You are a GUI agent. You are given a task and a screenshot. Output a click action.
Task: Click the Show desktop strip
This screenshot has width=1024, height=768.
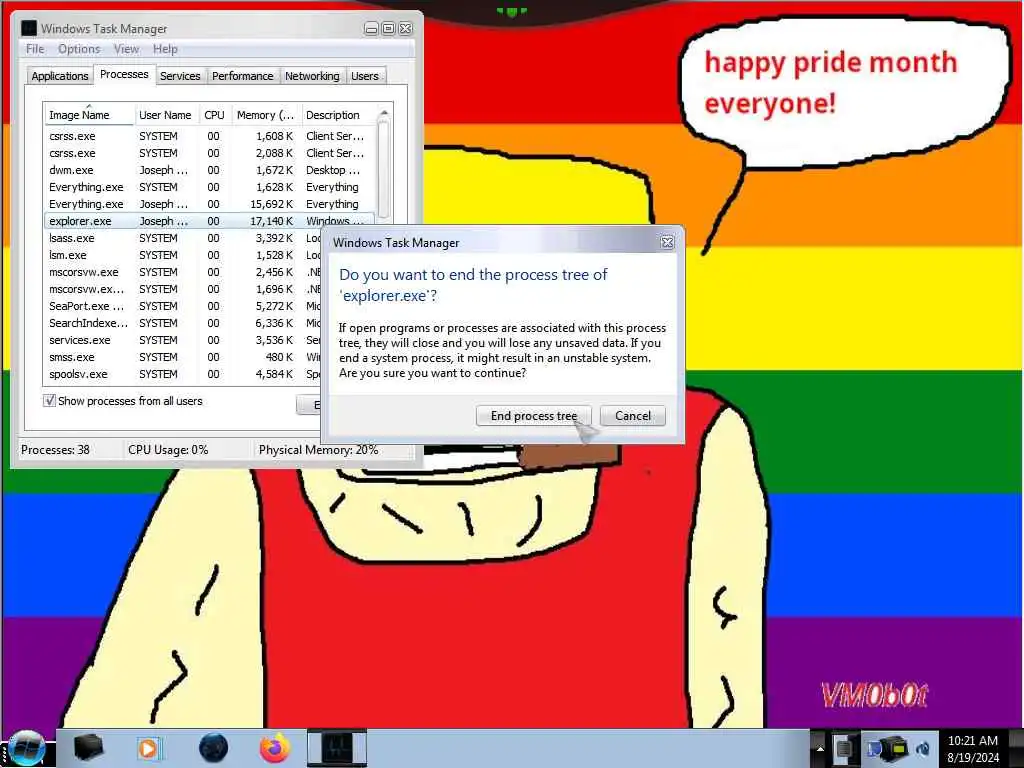point(1016,748)
